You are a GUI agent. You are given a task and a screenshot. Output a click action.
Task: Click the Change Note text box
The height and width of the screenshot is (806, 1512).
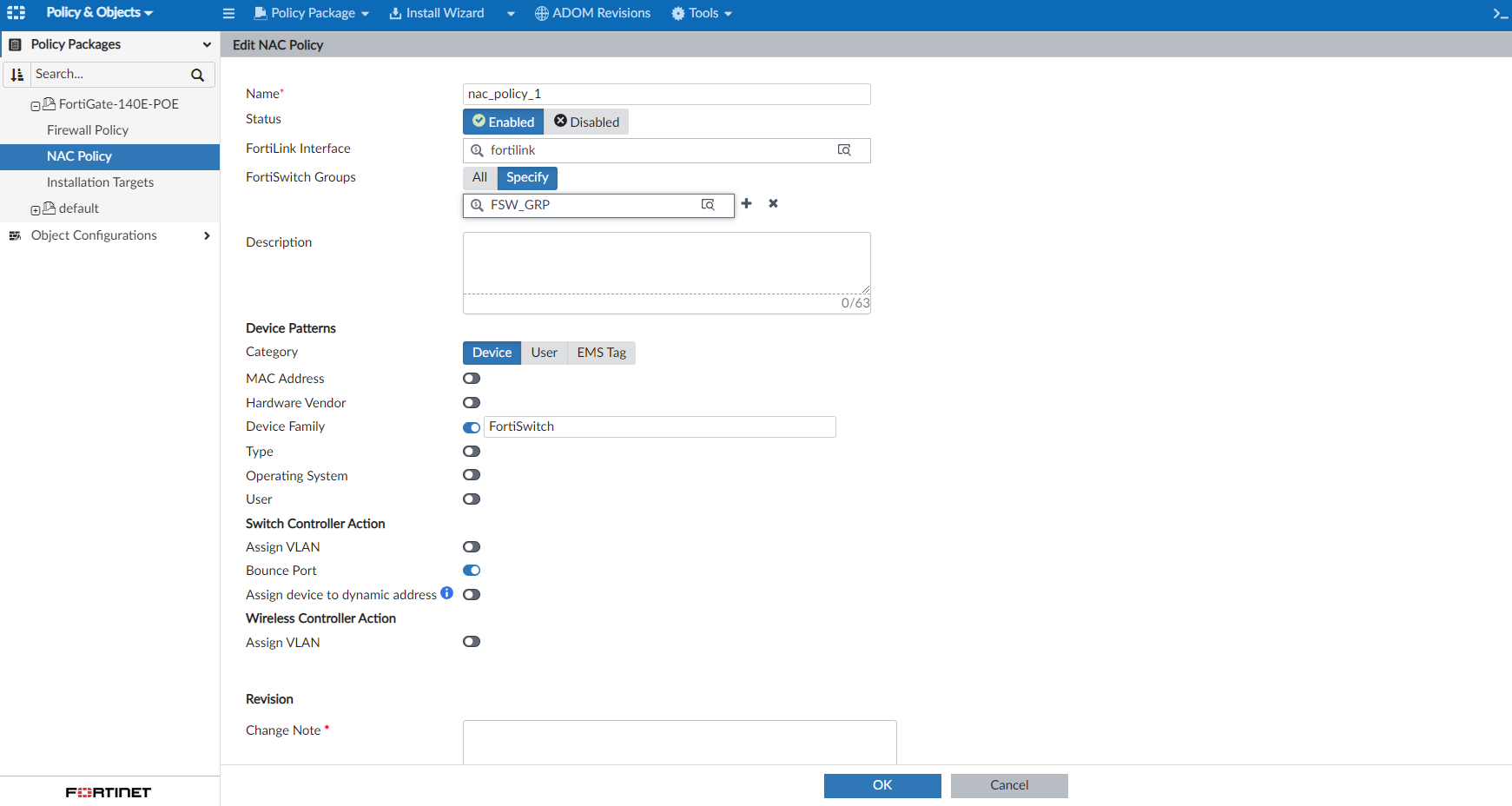click(x=680, y=742)
